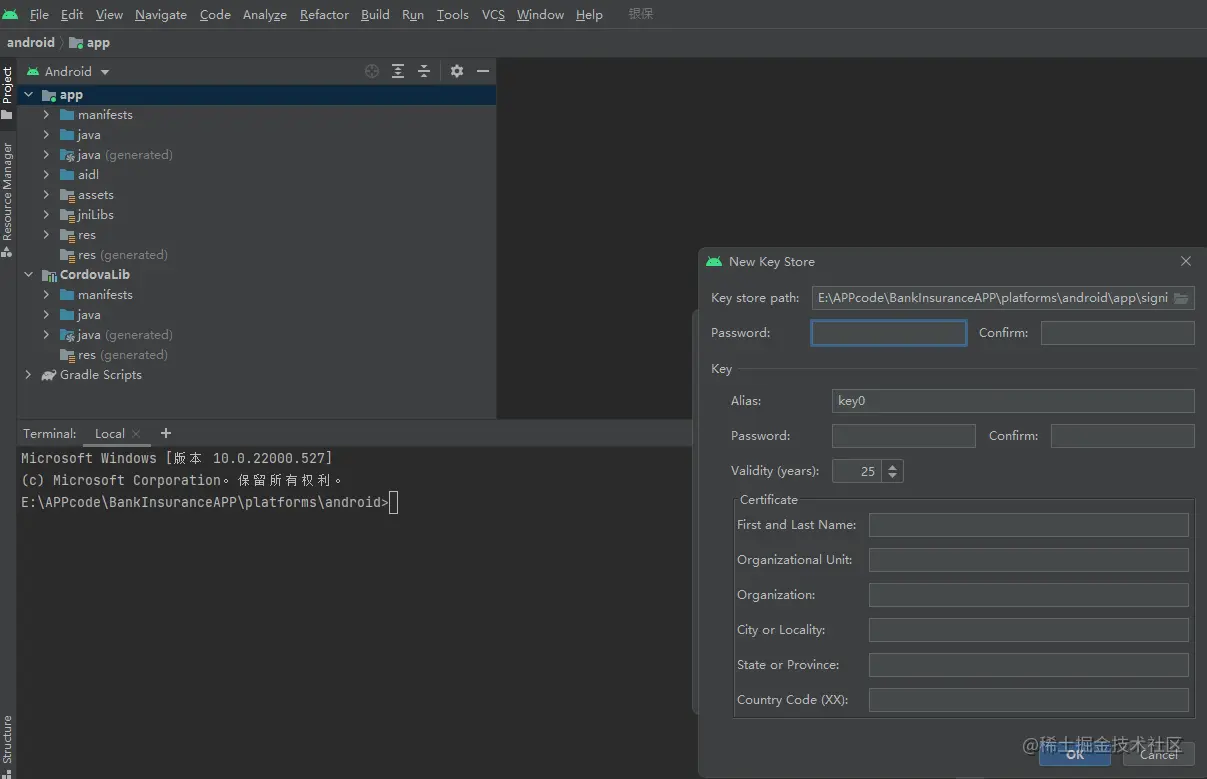Hide the Project panel with minus icon
Screen dimensions: 1207x779
pyautogui.click(x=483, y=71)
